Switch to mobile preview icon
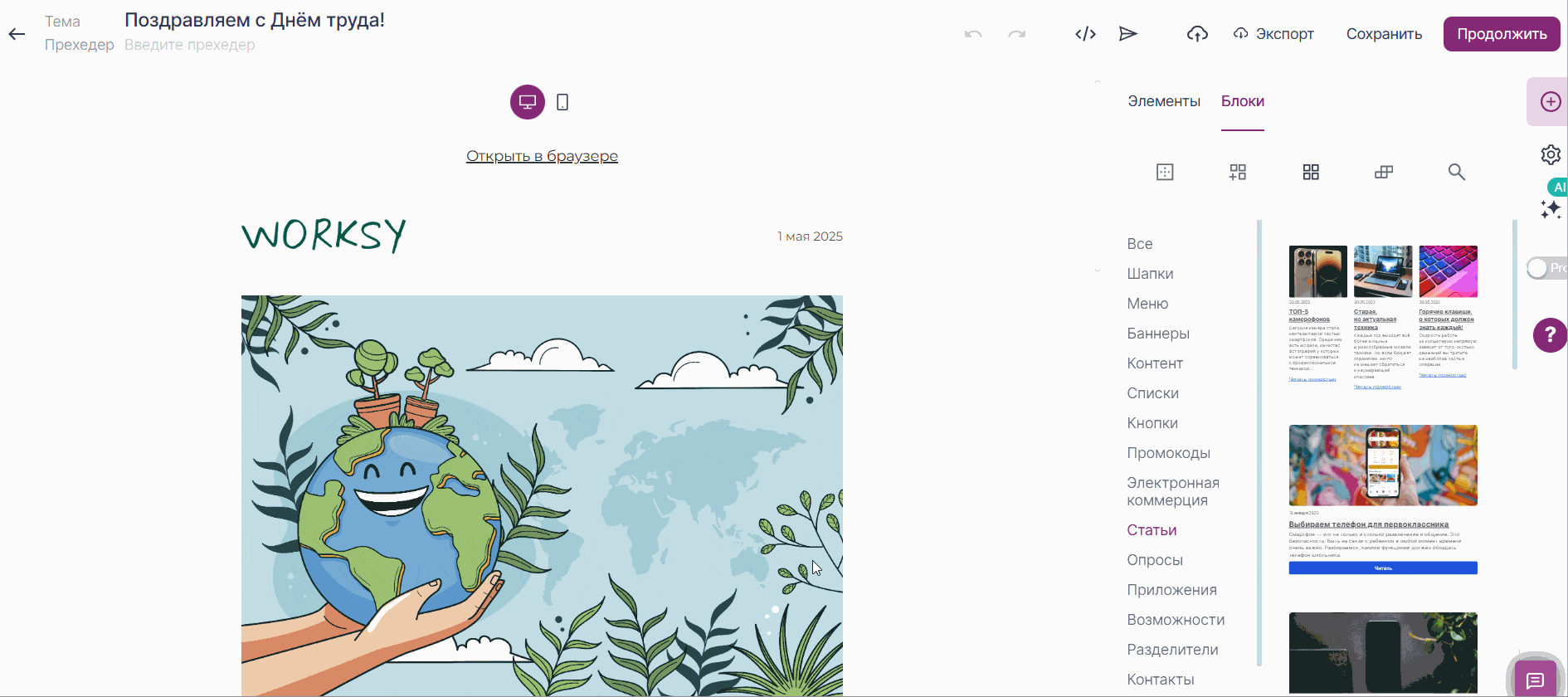Screen dimensions: 1568x697 click(562, 102)
